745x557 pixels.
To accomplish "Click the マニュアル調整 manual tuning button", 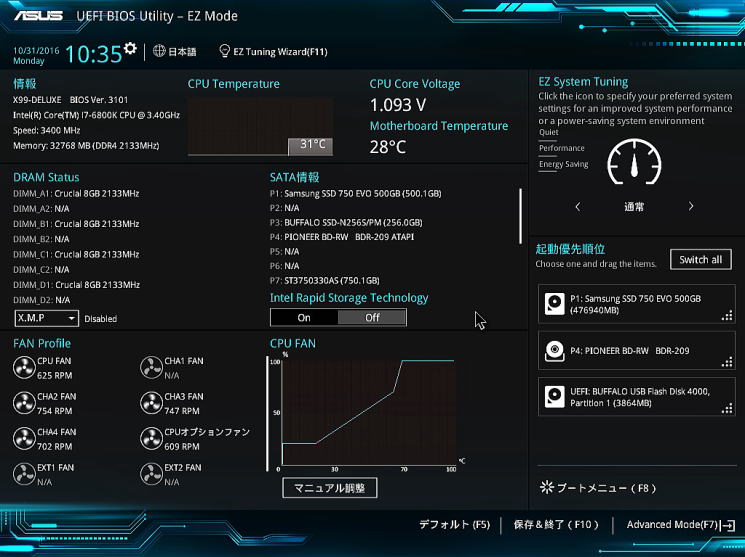I will [330, 488].
